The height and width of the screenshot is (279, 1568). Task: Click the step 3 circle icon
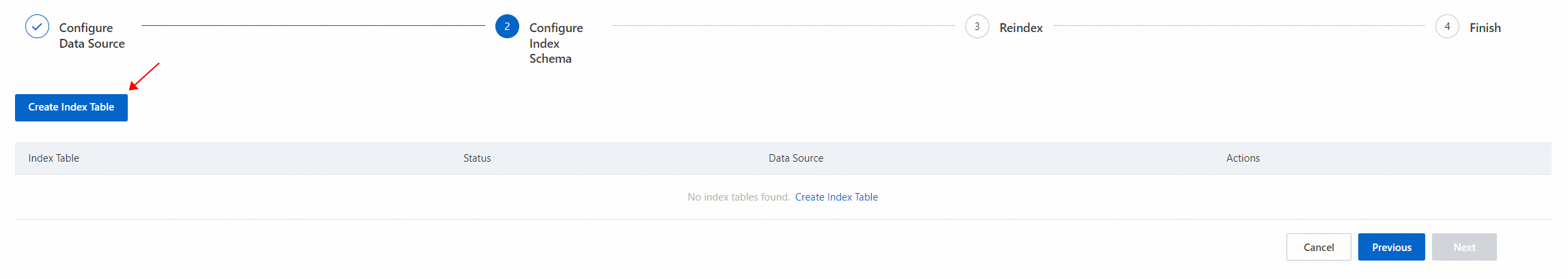(x=977, y=27)
